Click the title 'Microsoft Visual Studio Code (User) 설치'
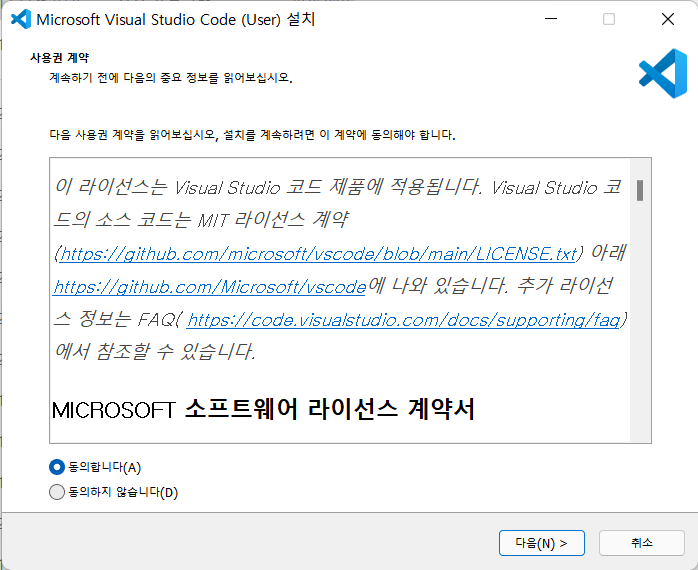 (x=175, y=20)
